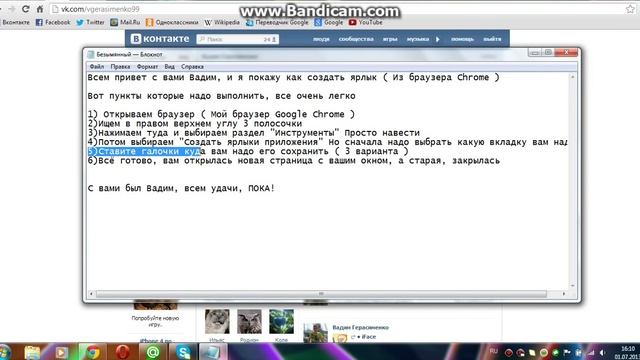The width and height of the screenshot is (640, 360).
Task: Click line "С вами был Вадим, всем удачи"
Action: [x=181, y=189]
